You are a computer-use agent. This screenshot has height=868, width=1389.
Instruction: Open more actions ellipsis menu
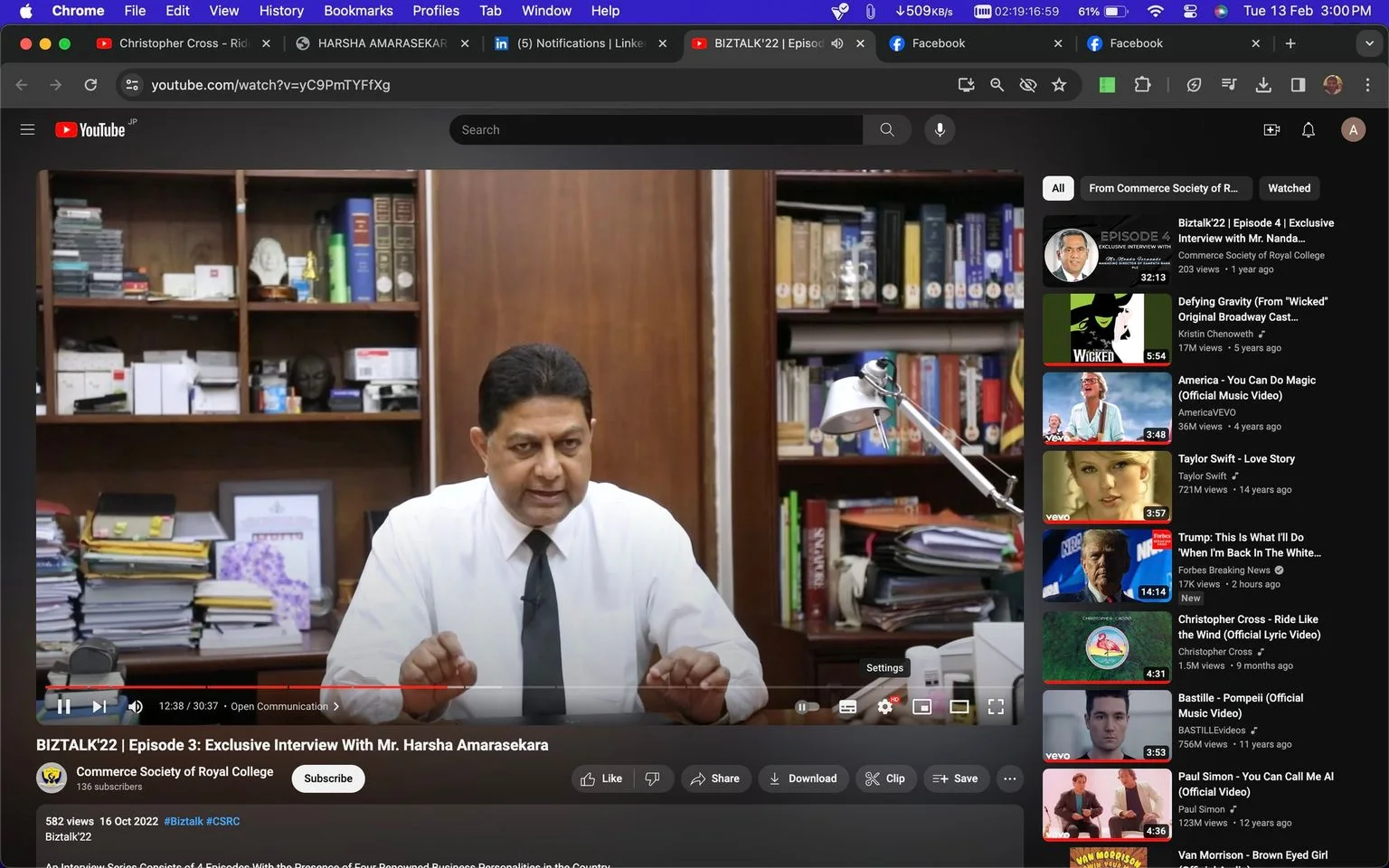(1010, 778)
